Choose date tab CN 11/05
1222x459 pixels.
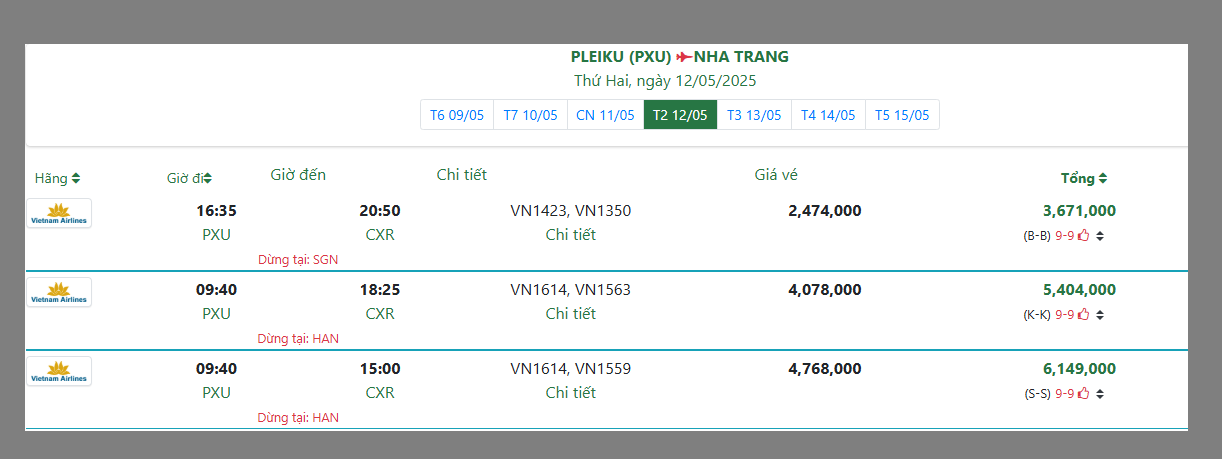pos(605,115)
